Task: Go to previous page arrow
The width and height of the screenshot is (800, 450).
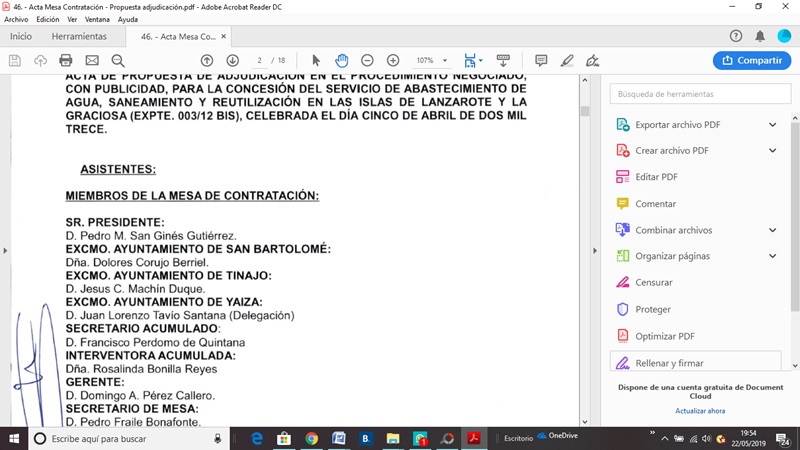Action: pyautogui.click(x=207, y=61)
